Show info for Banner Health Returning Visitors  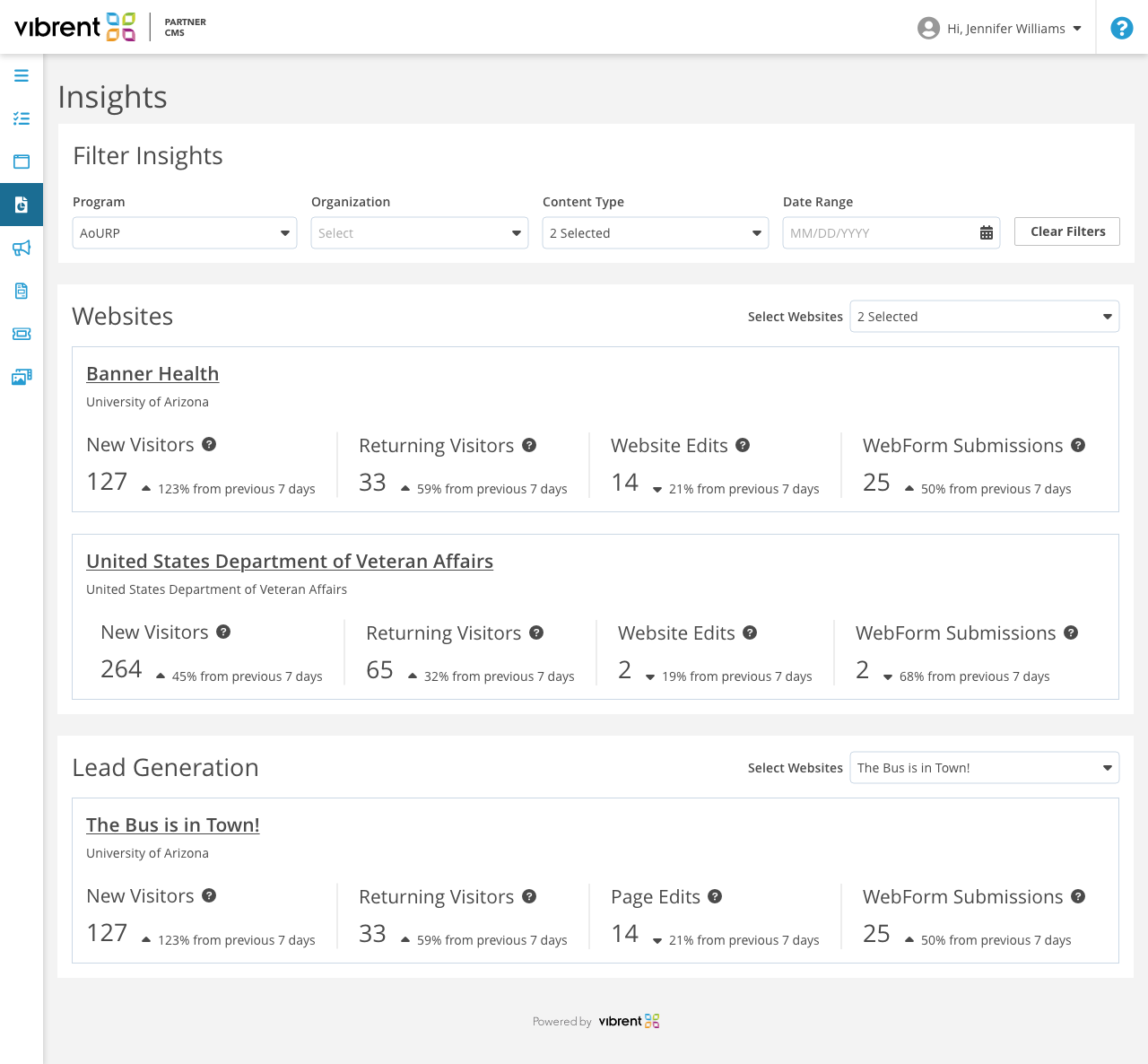(529, 445)
